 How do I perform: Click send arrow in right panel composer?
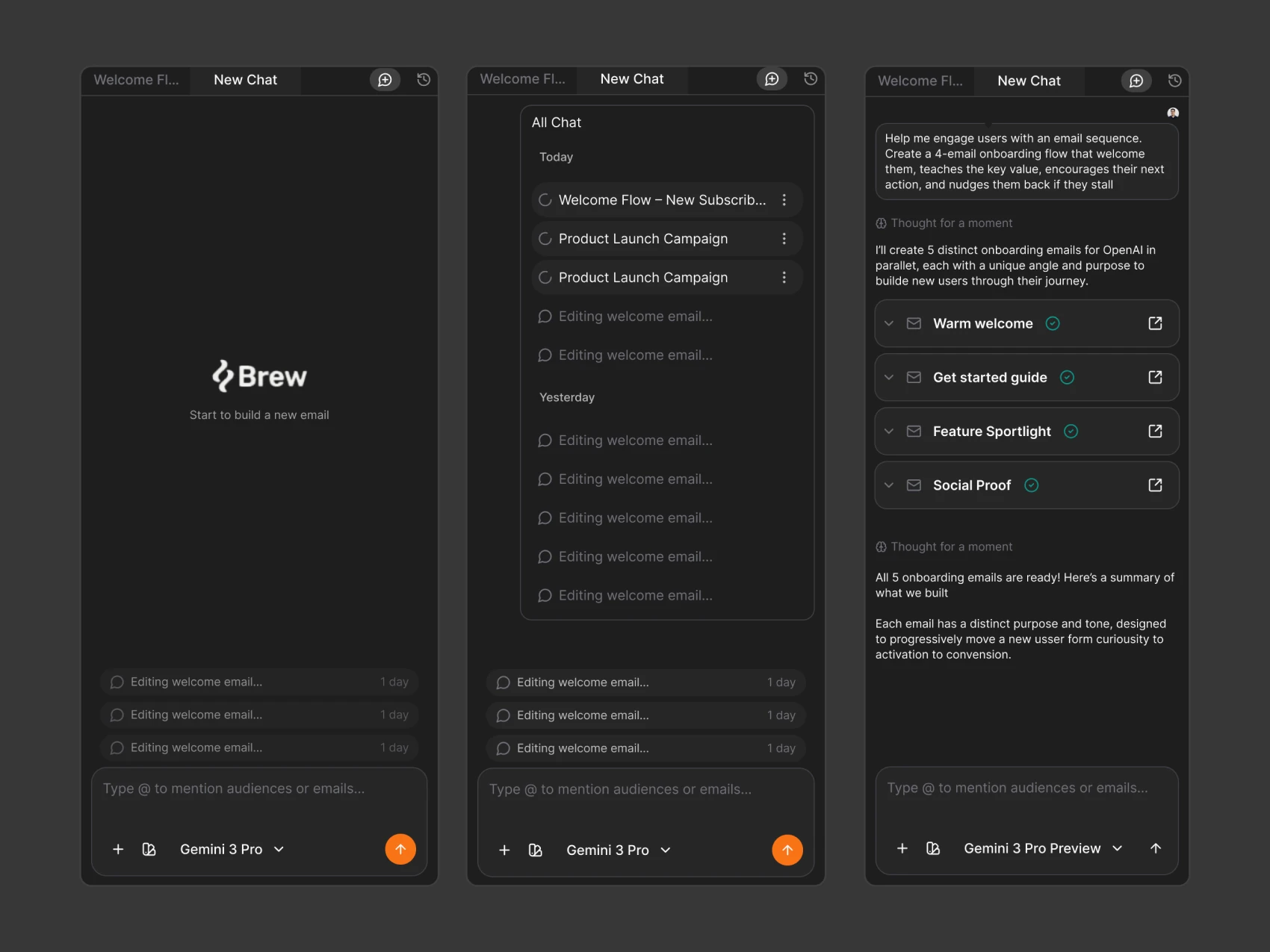(1156, 848)
